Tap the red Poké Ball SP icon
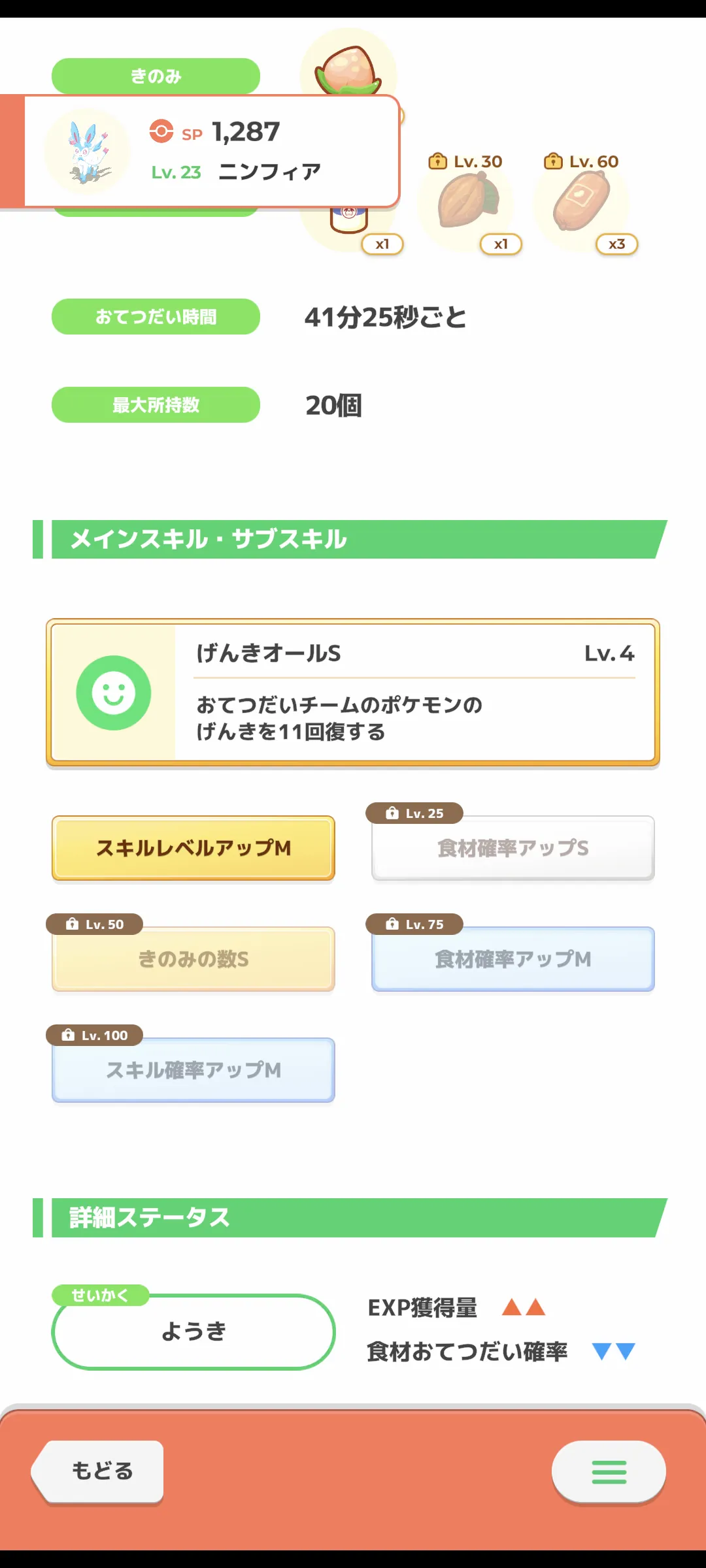706x1568 pixels. pyautogui.click(x=161, y=131)
